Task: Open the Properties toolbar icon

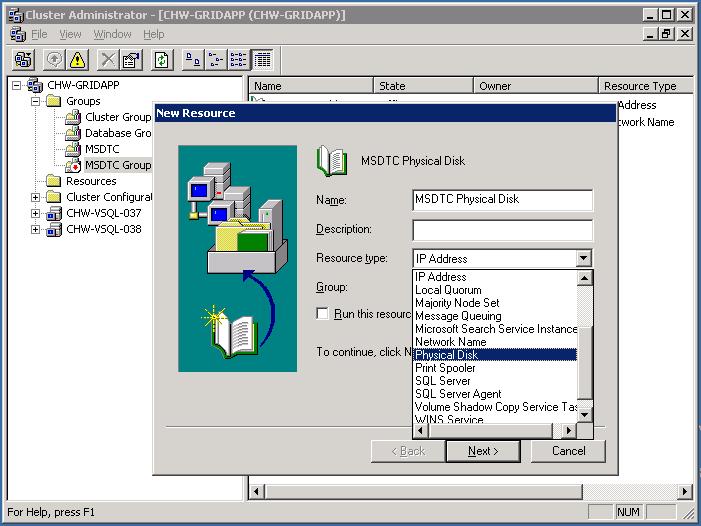Action: (x=131, y=59)
